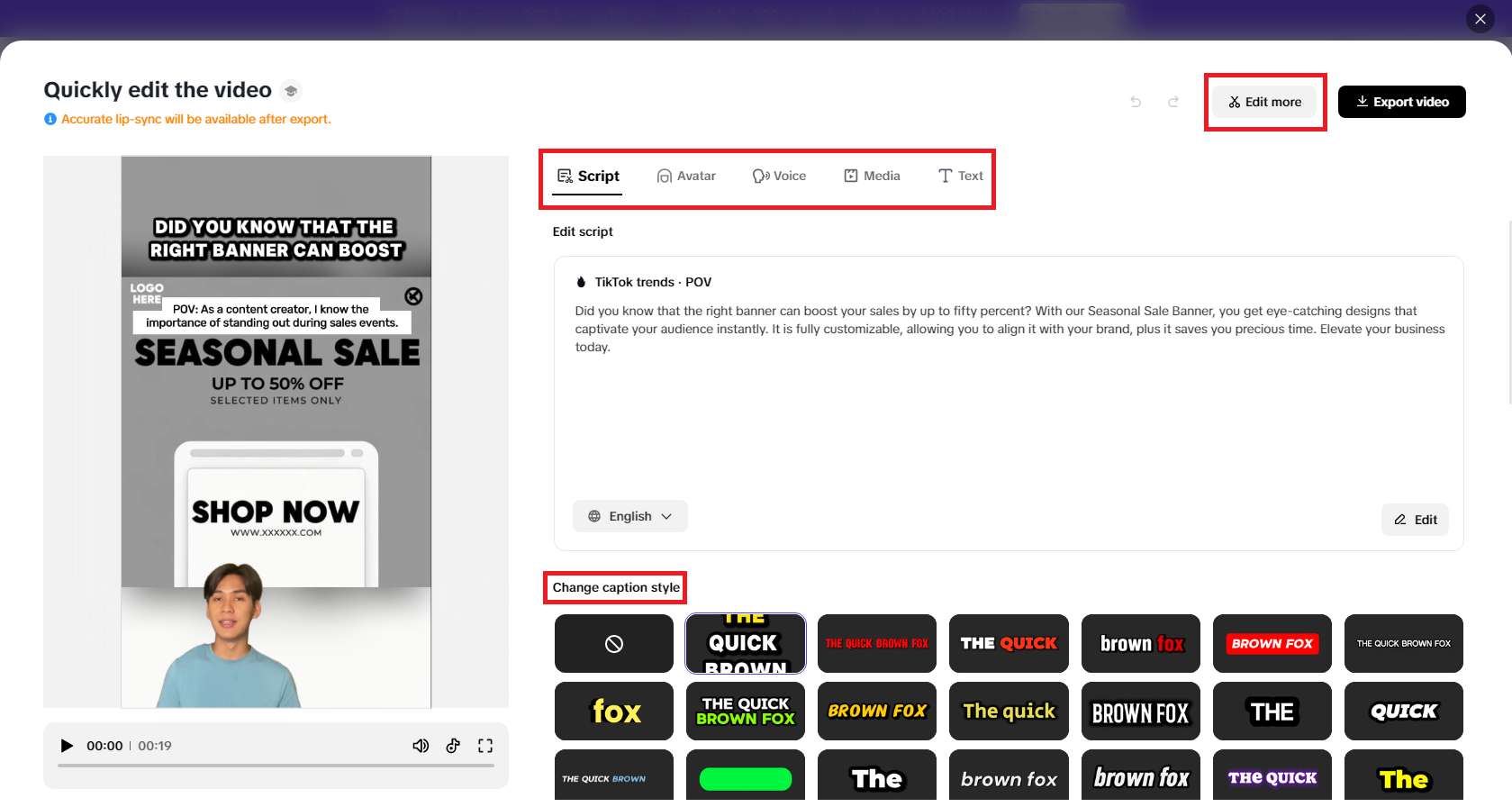
Task: Click the lip-sync availability notice text
Action: point(196,119)
